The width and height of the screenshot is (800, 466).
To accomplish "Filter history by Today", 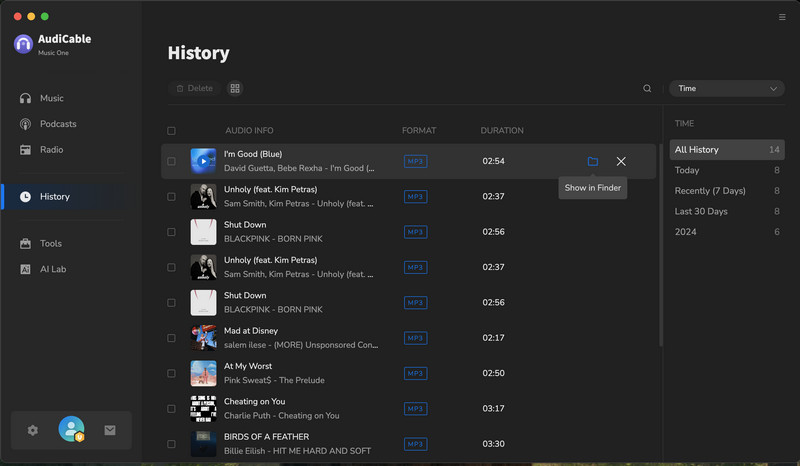I will [x=727, y=170].
